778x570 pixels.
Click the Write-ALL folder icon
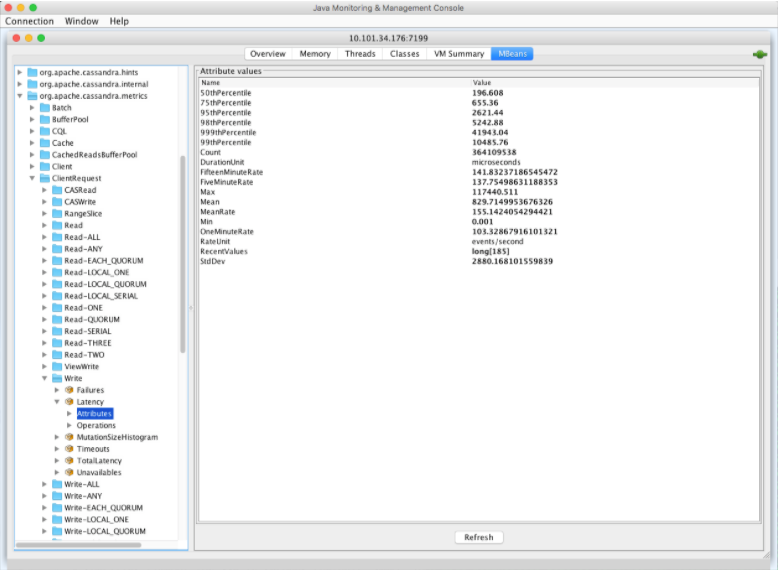coord(57,484)
